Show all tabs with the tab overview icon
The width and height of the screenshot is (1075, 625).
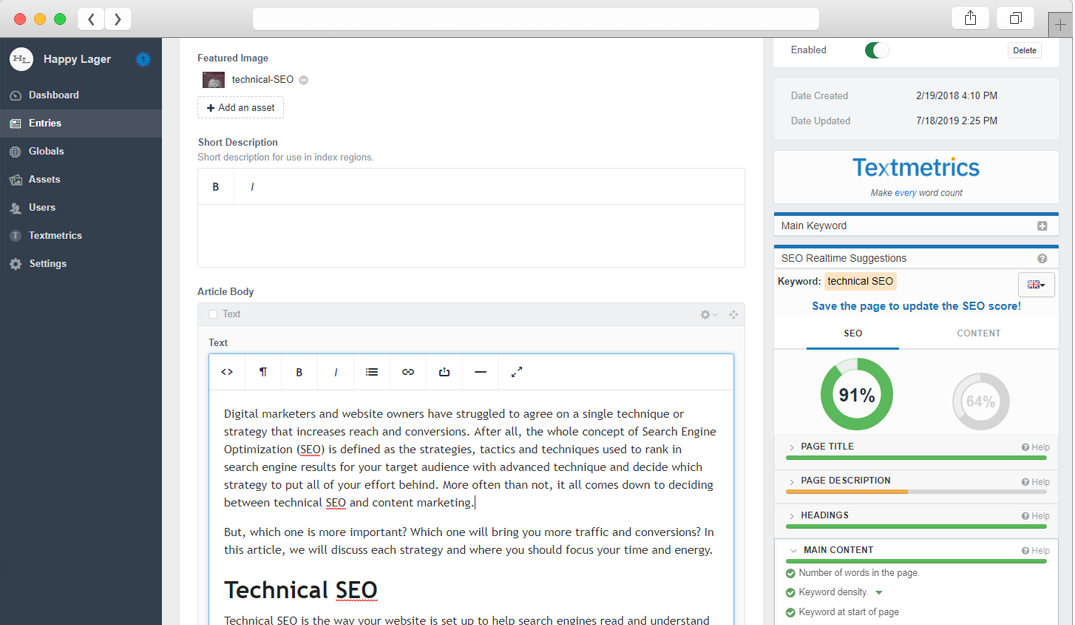[1016, 19]
